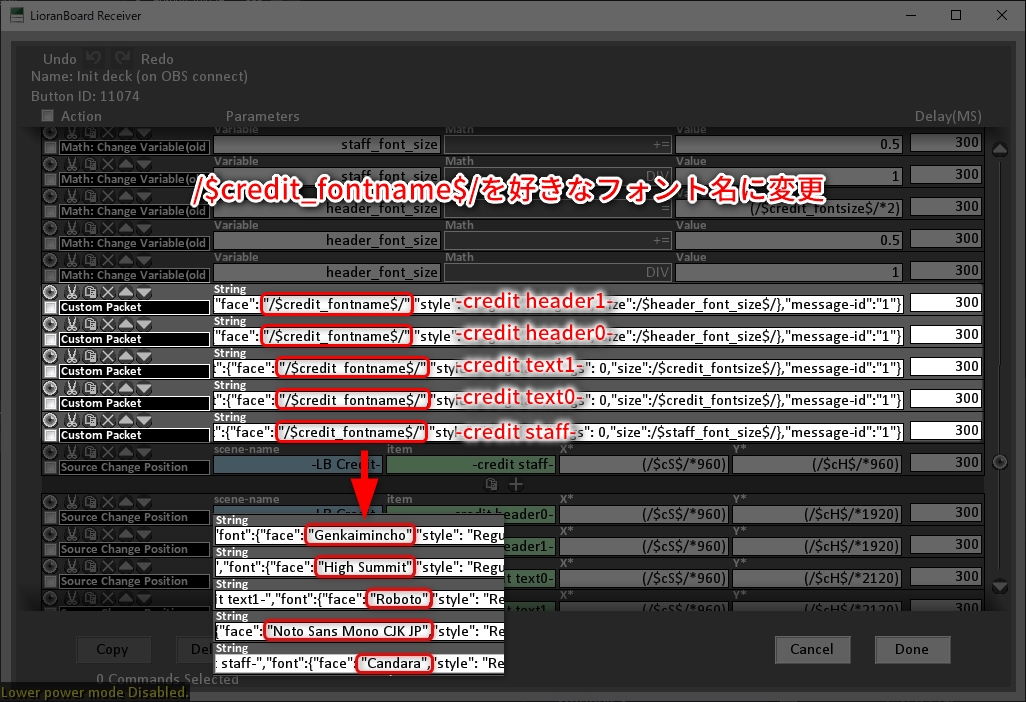Check the Source Change Position row checkbox
Image resolution: width=1026 pixels, height=702 pixels.
click(x=49, y=466)
